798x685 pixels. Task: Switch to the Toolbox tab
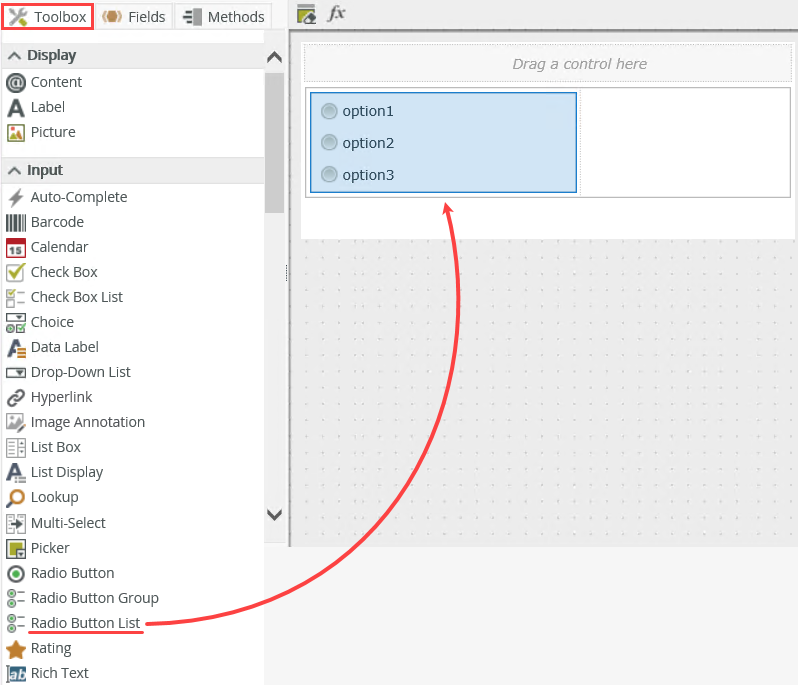tap(48, 17)
